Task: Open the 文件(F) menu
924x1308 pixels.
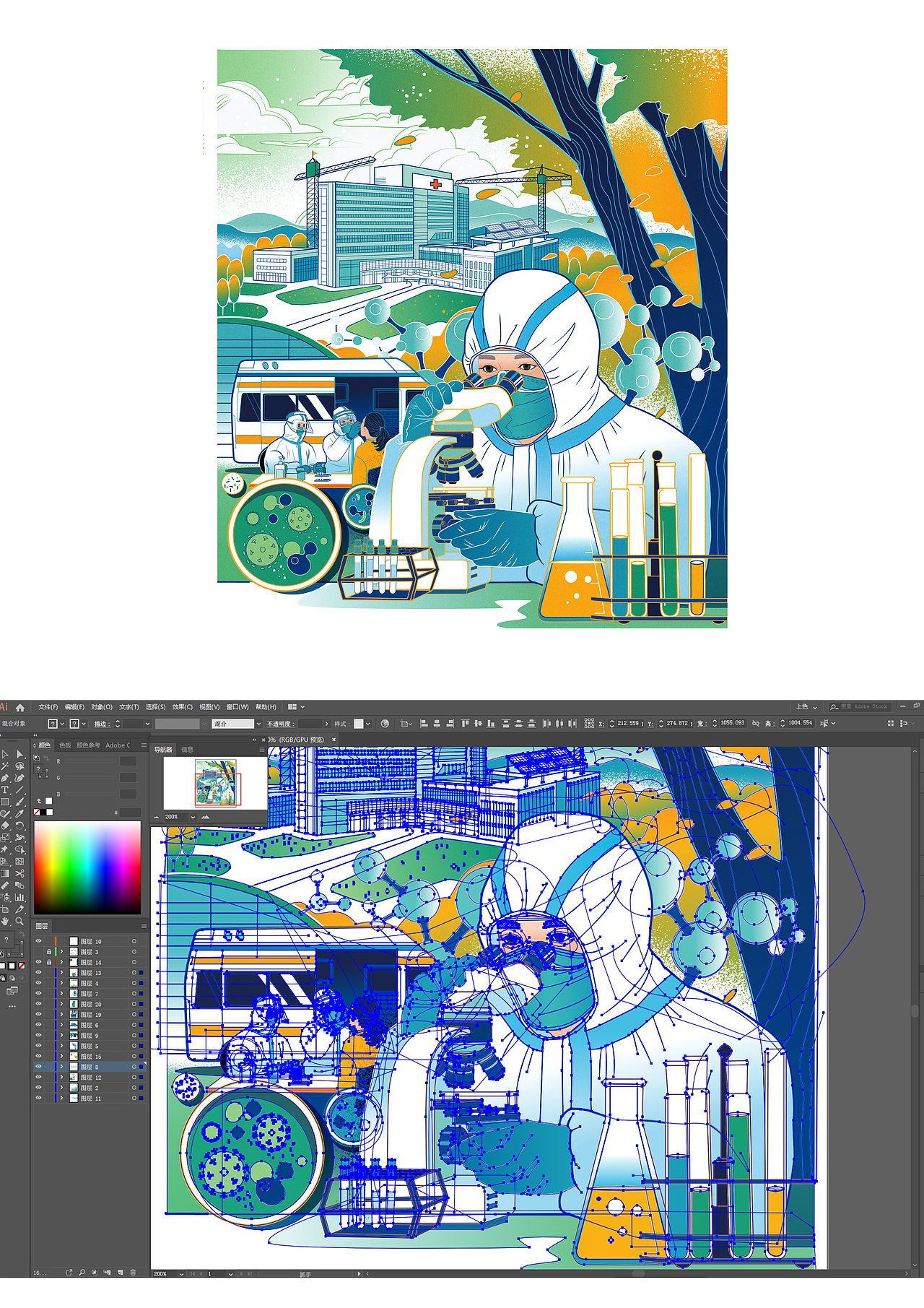Action: click(x=48, y=707)
